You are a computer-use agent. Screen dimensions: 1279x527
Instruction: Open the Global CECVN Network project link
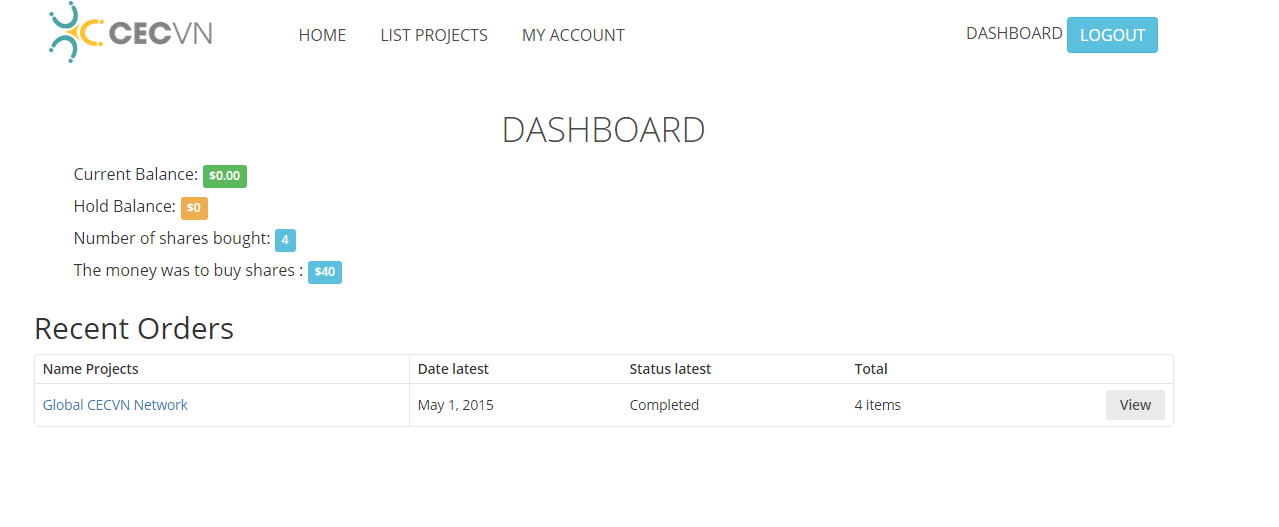(115, 405)
